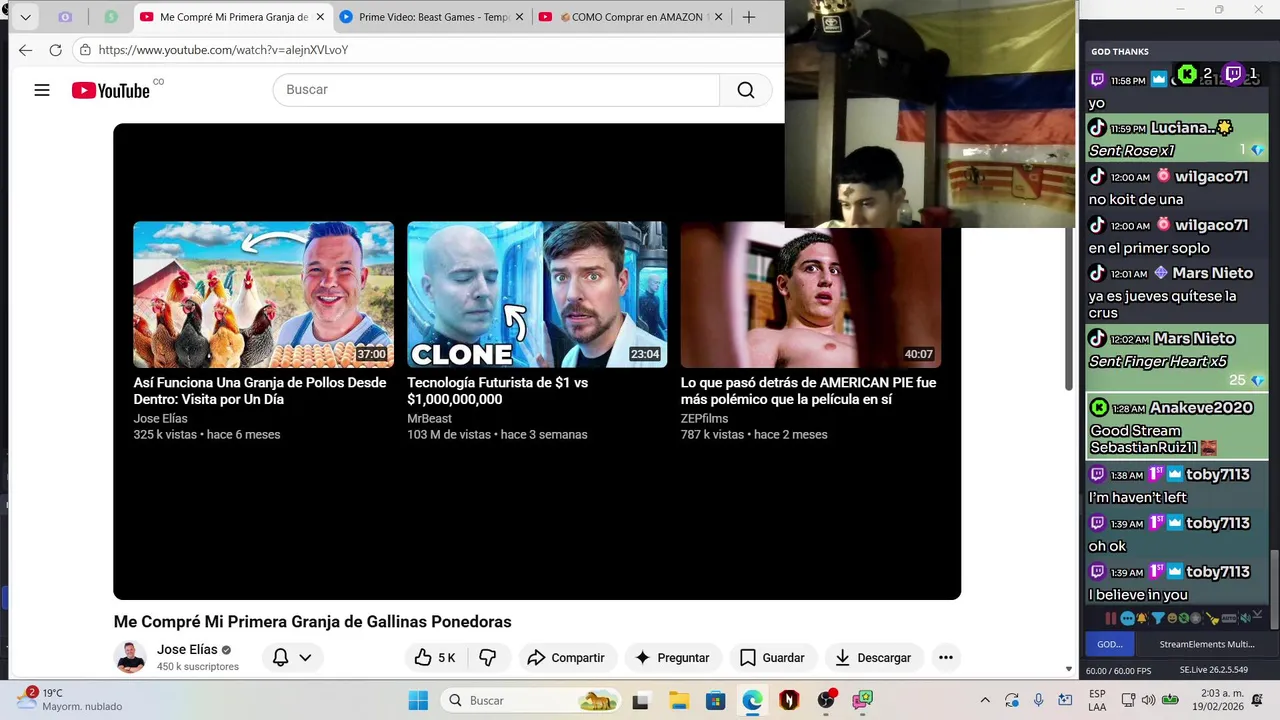Close the Prime Video Beast Games tab
The image size is (1280, 720).
(x=521, y=17)
